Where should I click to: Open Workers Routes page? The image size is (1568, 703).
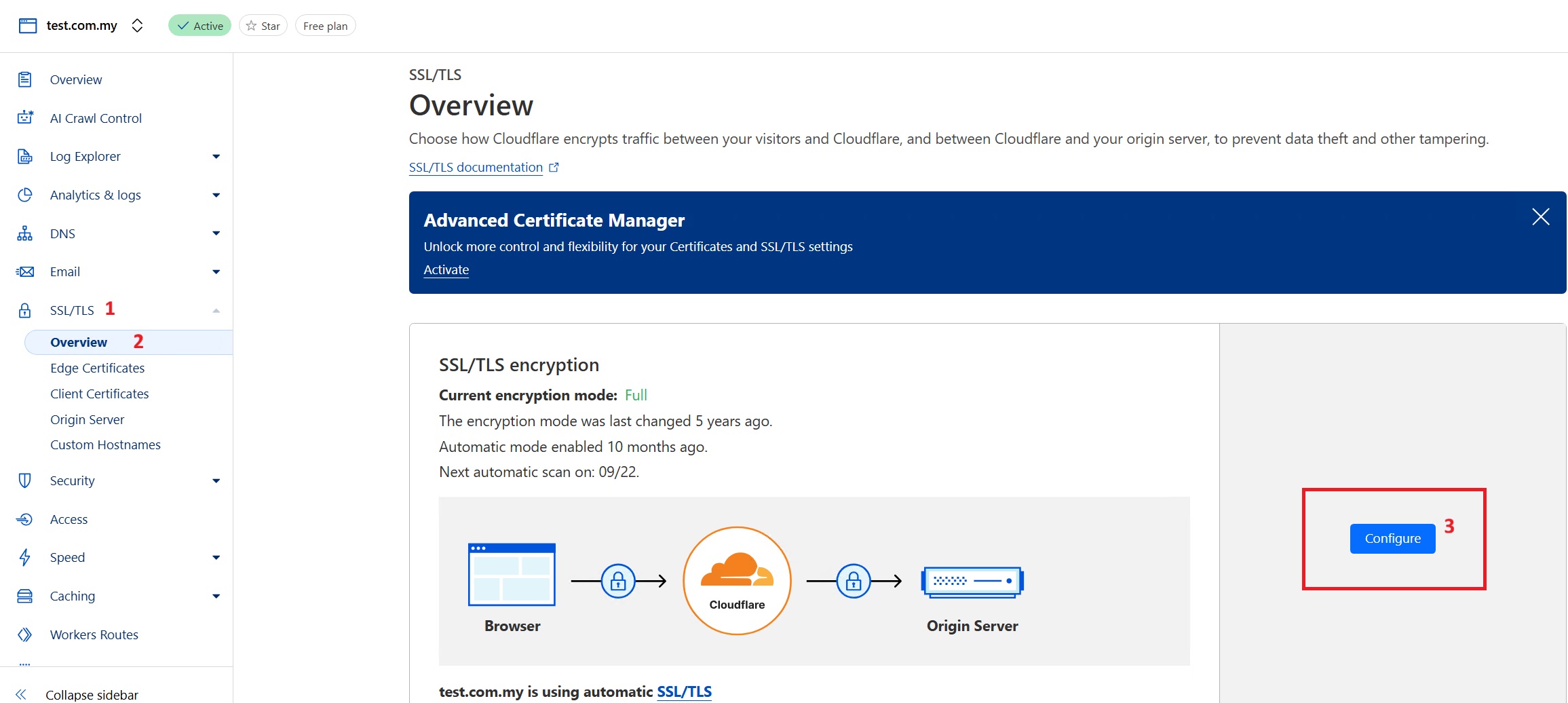click(94, 634)
